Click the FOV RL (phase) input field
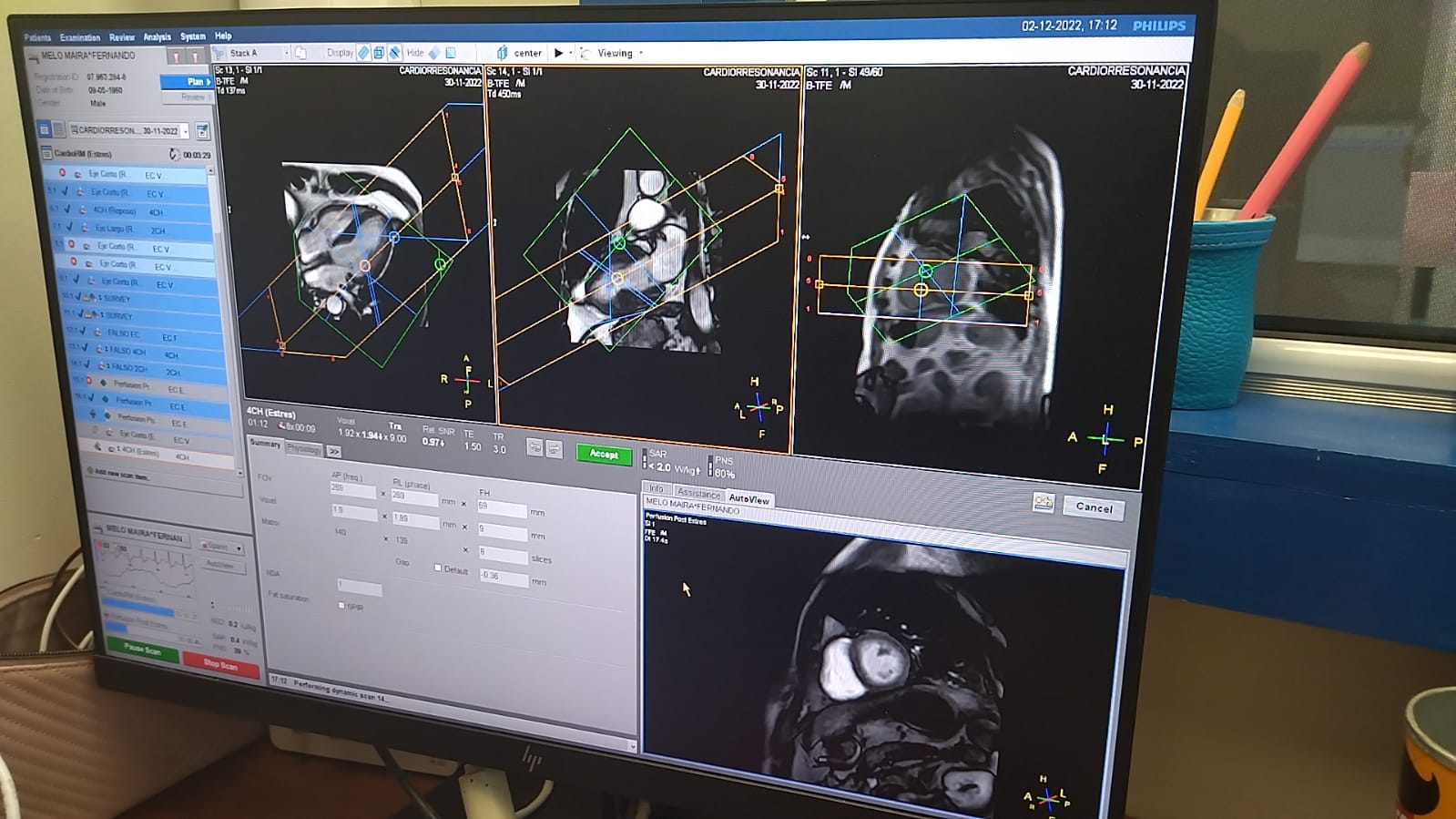Viewport: 1456px width, 819px height. tap(414, 497)
